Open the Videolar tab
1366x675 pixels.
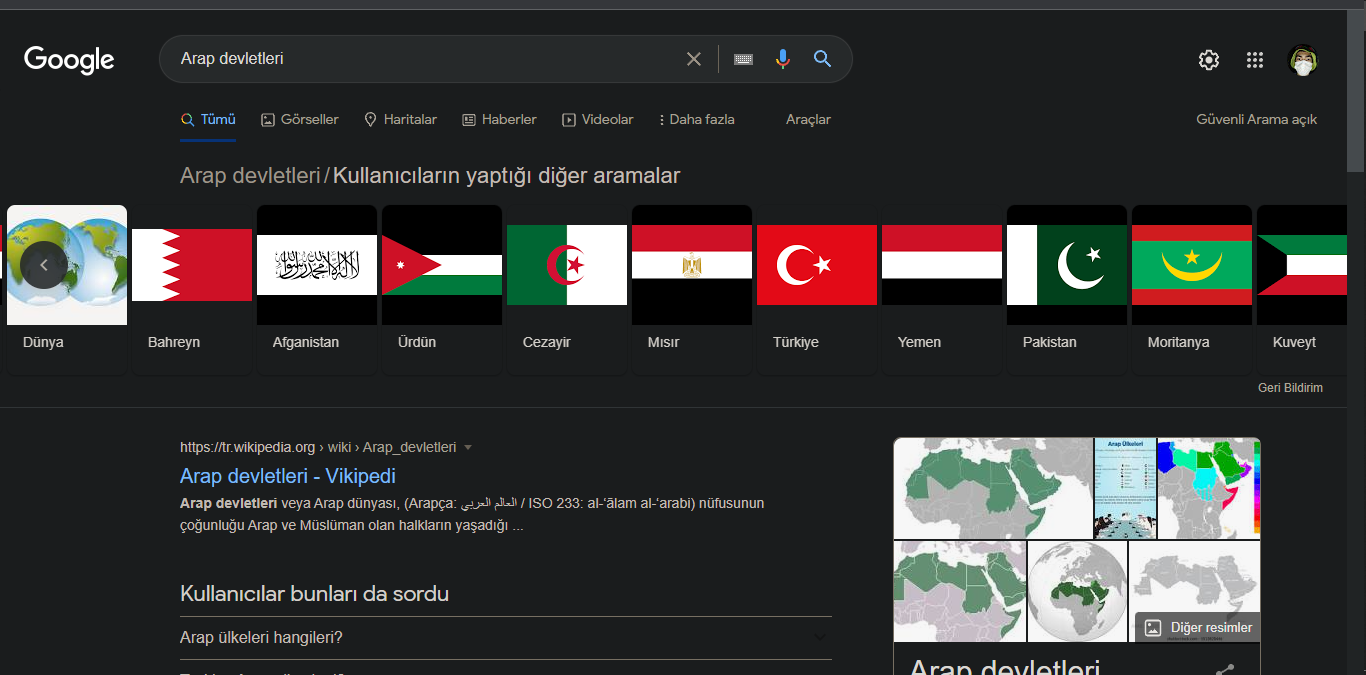[x=598, y=119]
